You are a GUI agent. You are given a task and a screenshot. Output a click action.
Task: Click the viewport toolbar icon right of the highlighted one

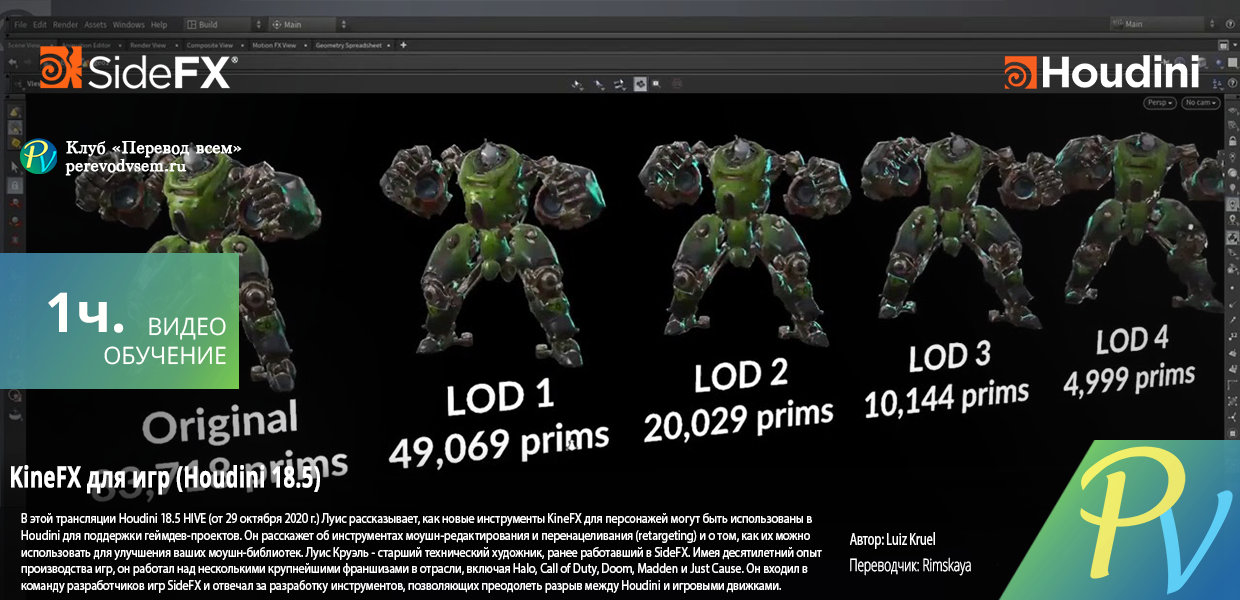coord(656,84)
